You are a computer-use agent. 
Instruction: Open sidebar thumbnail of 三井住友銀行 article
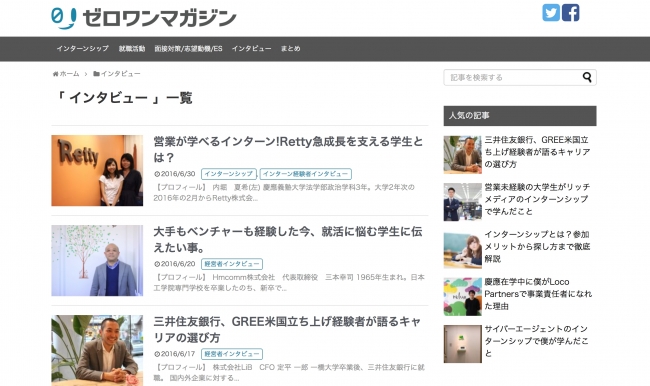tap(463, 155)
